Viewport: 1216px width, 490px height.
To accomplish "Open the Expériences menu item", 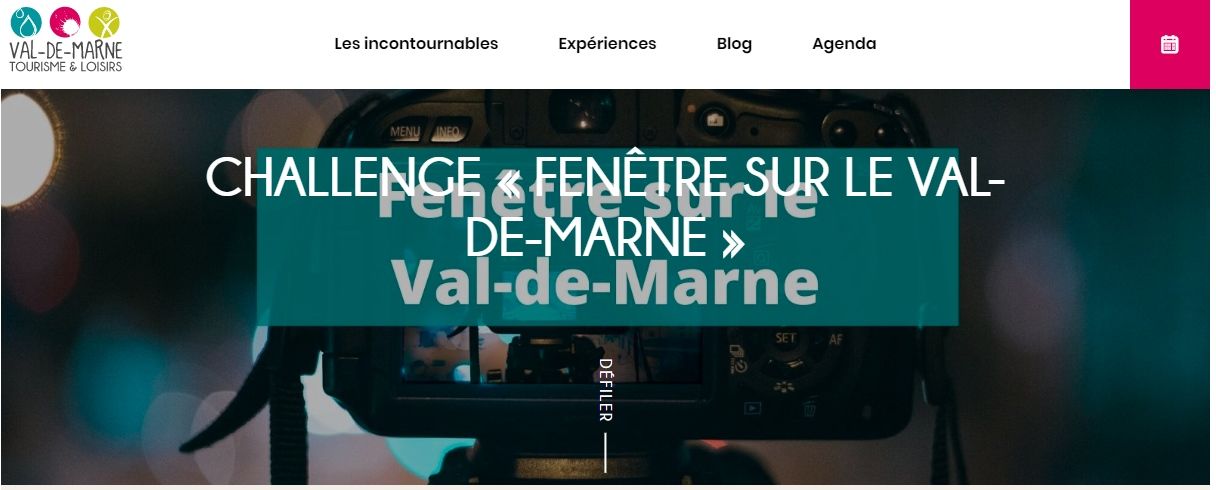I will point(607,44).
